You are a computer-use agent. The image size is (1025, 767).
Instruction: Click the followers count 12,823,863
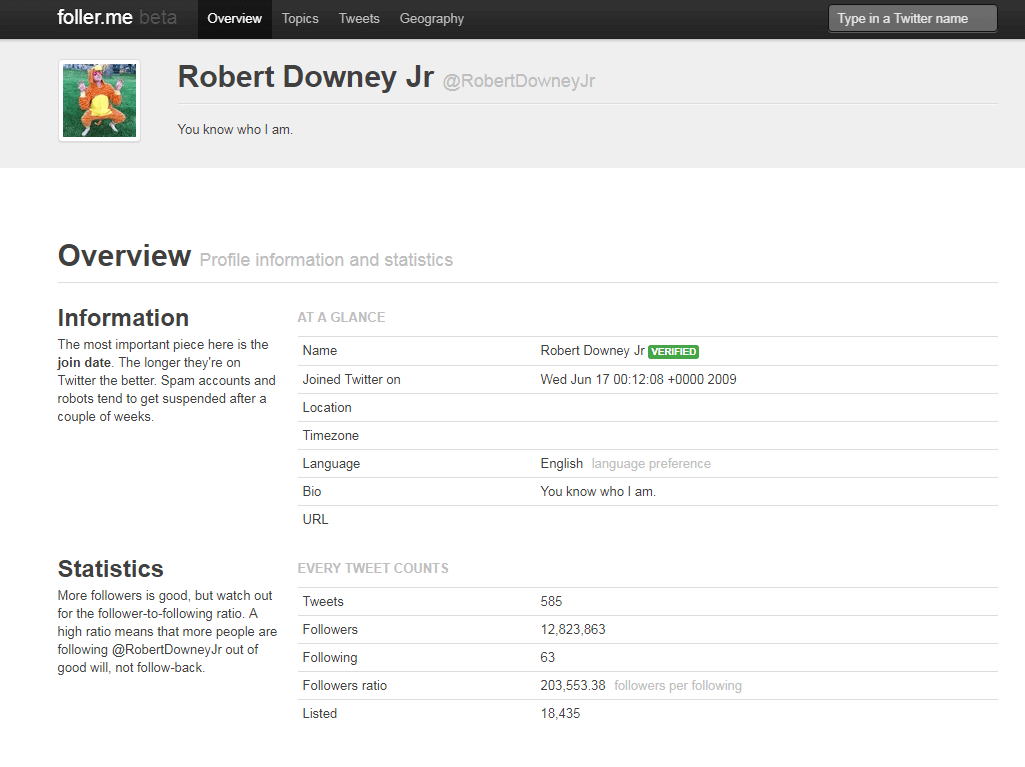(573, 630)
